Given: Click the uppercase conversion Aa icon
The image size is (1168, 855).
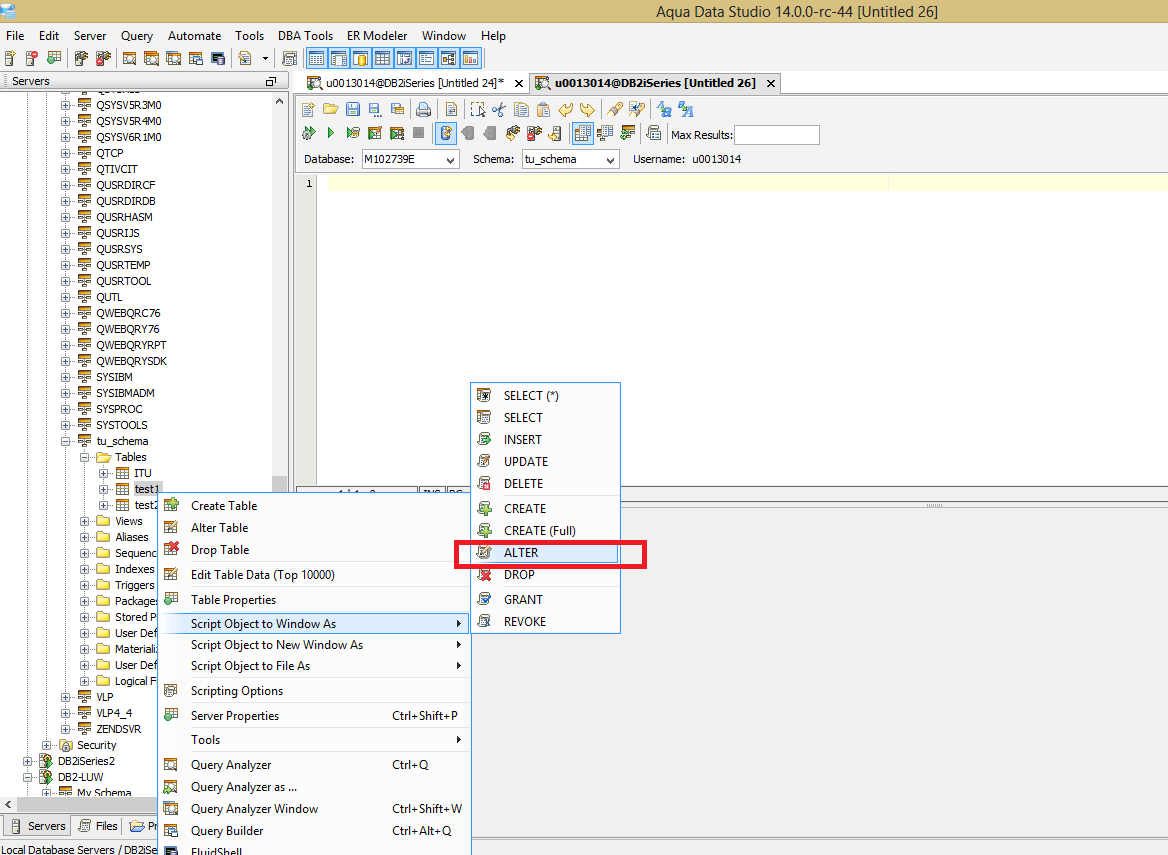Looking at the screenshot, I should click(664, 110).
